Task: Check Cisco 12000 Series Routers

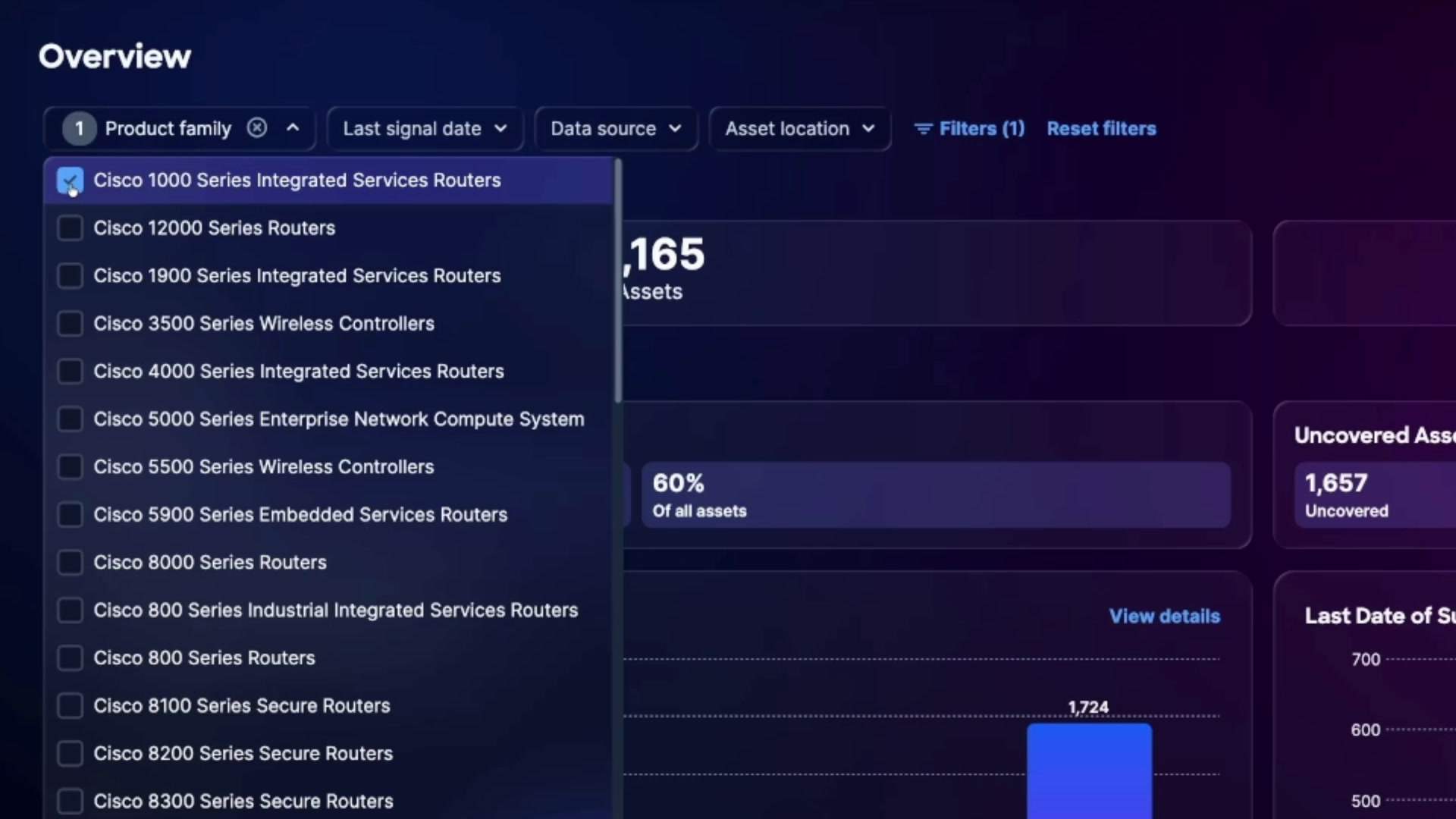Action: coord(70,228)
